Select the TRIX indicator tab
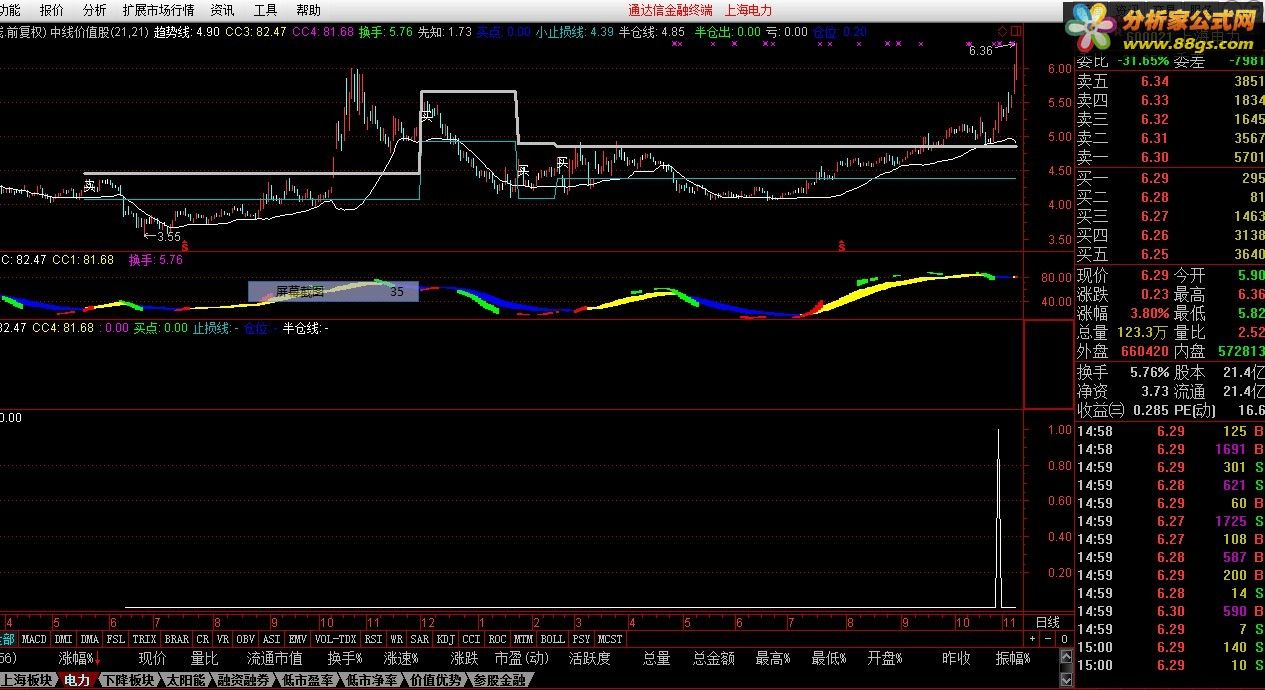 (144, 638)
